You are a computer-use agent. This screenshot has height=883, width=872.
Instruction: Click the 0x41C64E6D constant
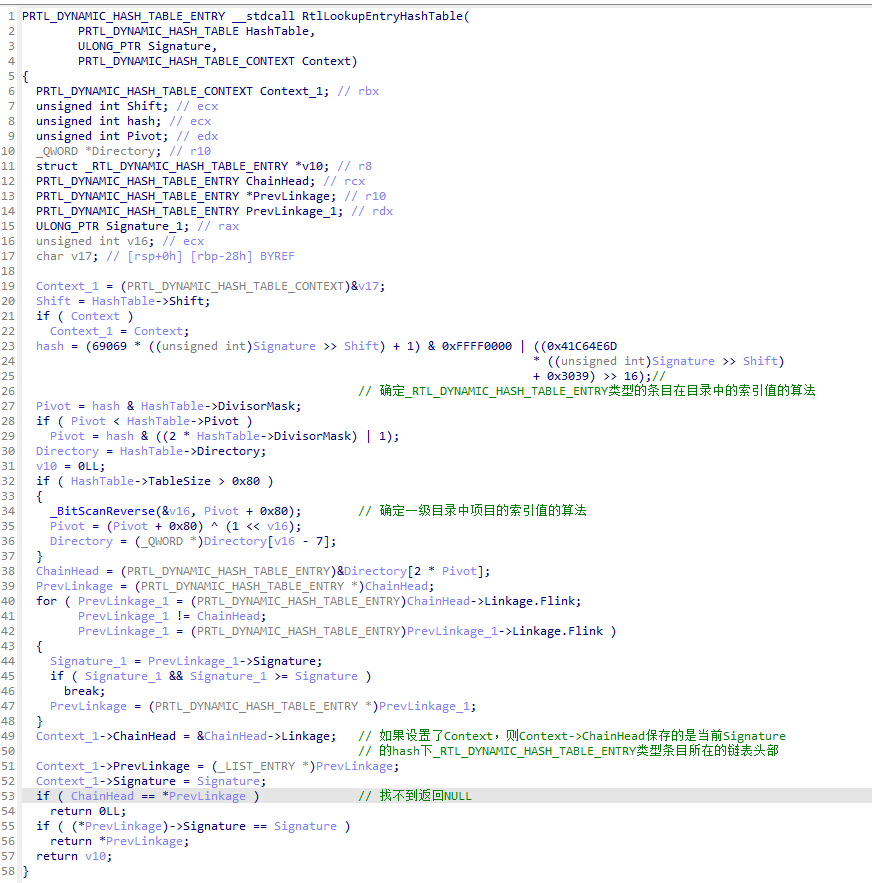coord(582,346)
